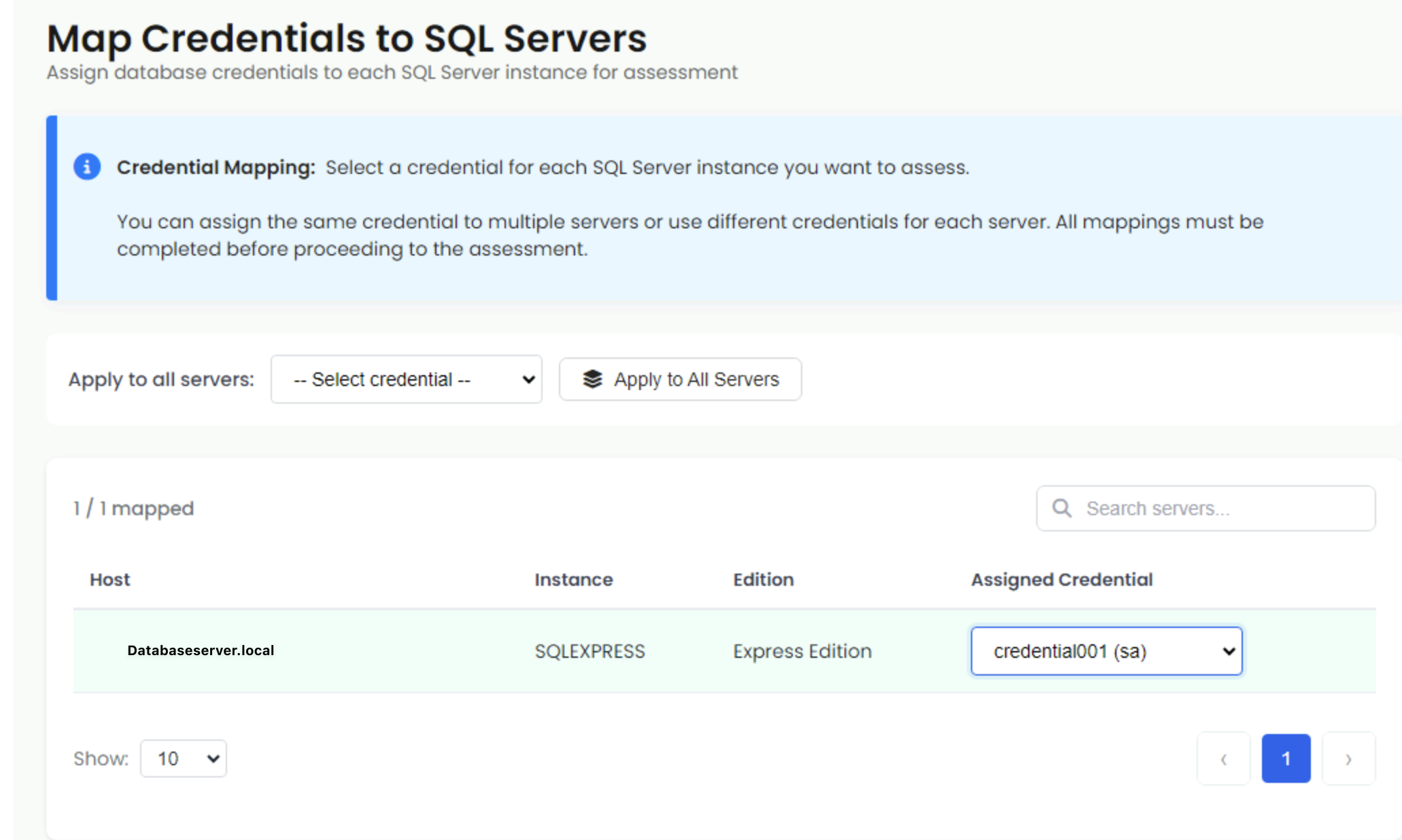Click the left chevron for previous page
Image resolution: width=1402 pixels, height=840 pixels.
pos(1224,758)
